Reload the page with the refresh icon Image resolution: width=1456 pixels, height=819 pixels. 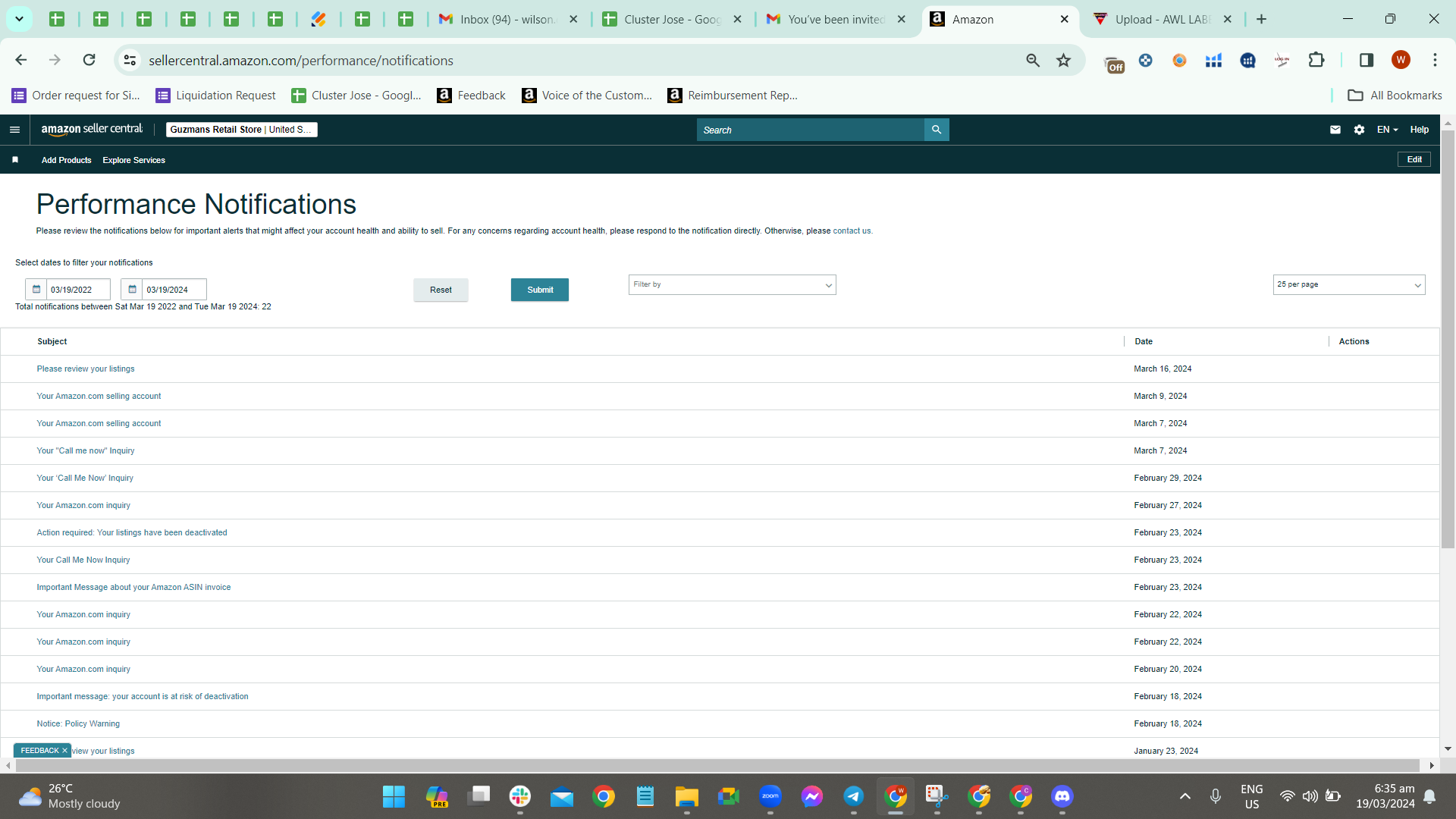(89, 60)
